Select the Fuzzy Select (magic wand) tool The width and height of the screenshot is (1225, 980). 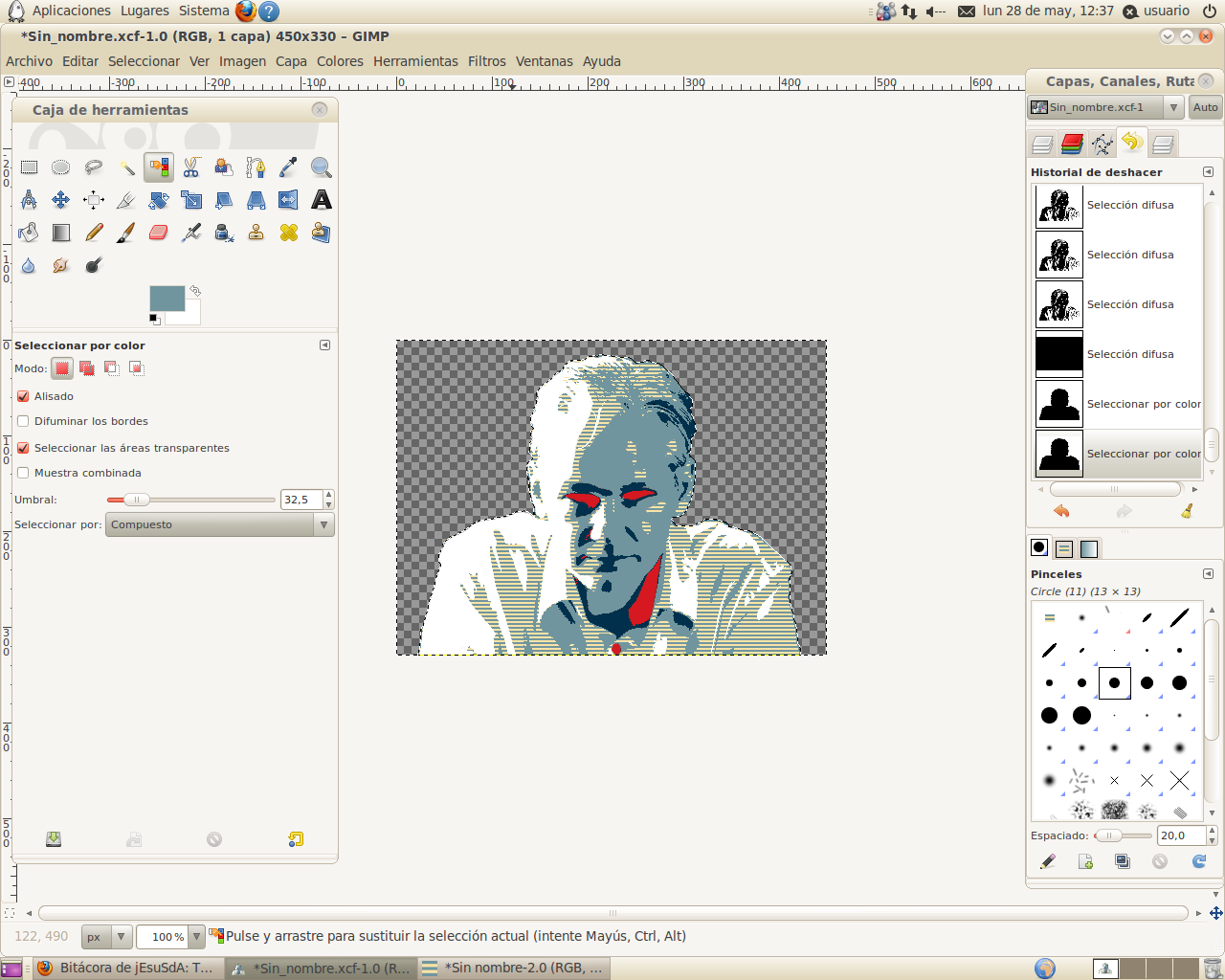point(126,167)
